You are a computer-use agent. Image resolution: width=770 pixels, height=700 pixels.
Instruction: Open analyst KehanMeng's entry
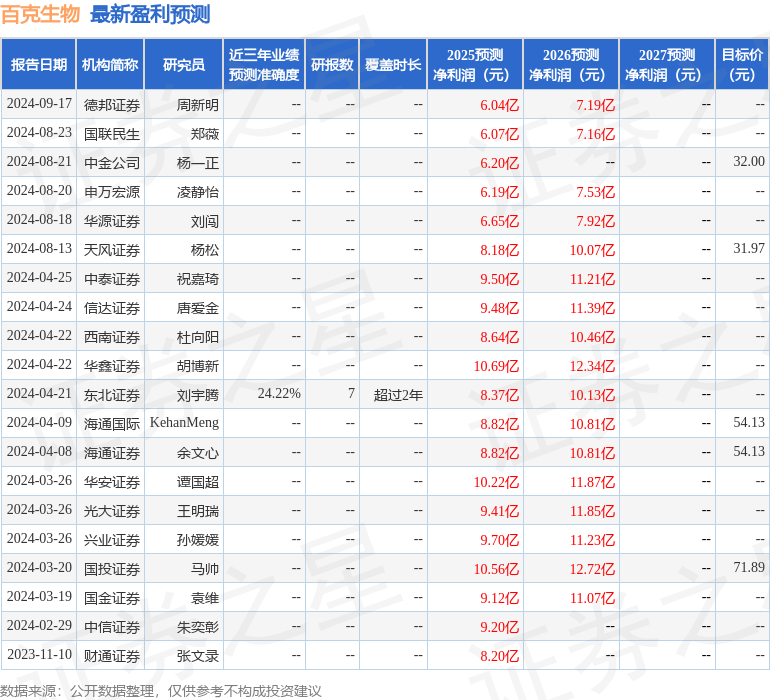tap(184, 424)
